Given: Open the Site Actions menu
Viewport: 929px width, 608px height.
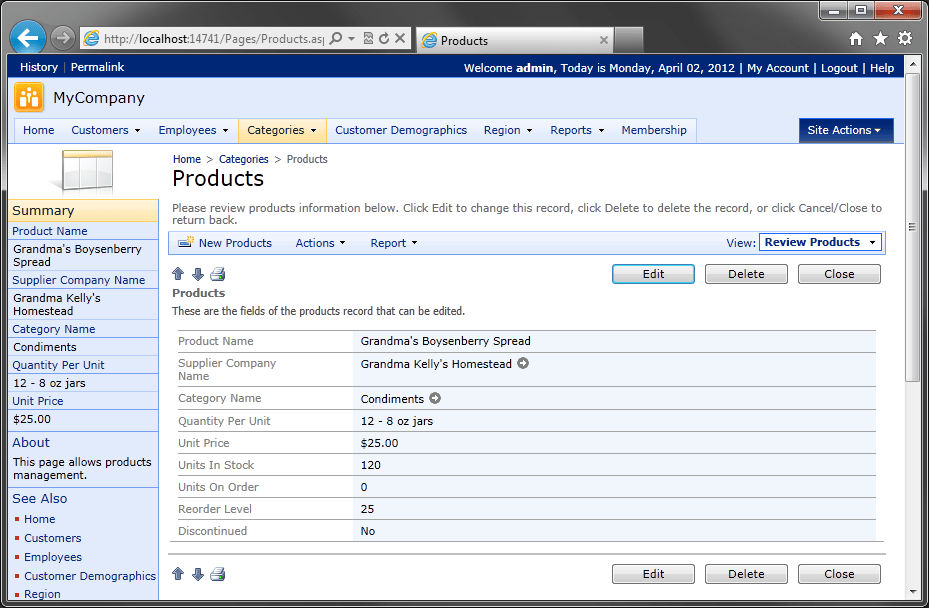Looking at the screenshot, I should 845,130.
